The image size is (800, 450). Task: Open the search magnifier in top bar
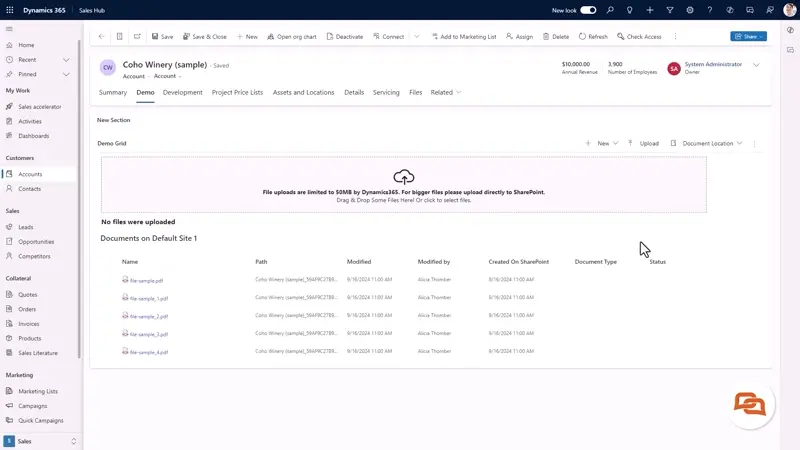pos(610,10)
